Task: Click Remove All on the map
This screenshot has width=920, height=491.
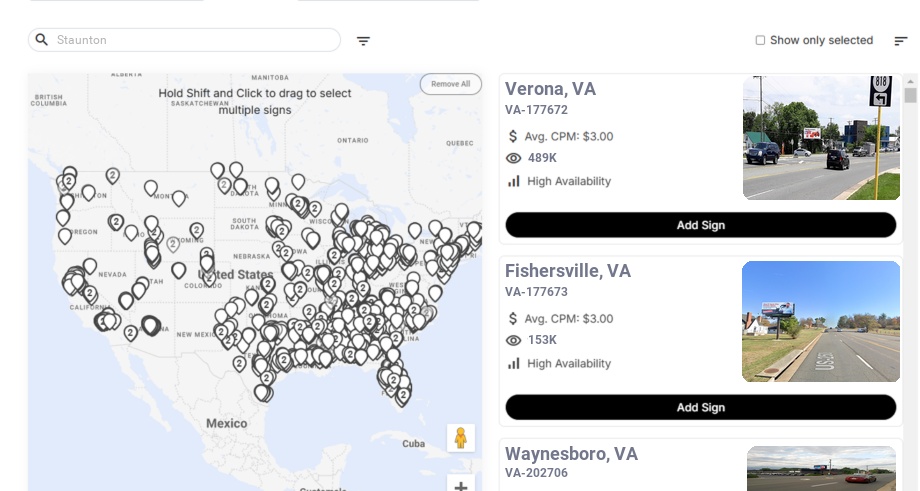Action: (x=450, y=84)
